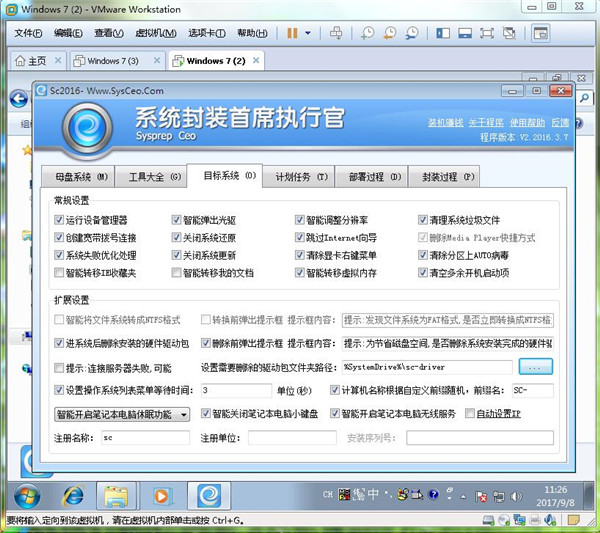The image size is (600, 533).
Task: Click the 注册单位 input field
Action: tap(292, 438)
